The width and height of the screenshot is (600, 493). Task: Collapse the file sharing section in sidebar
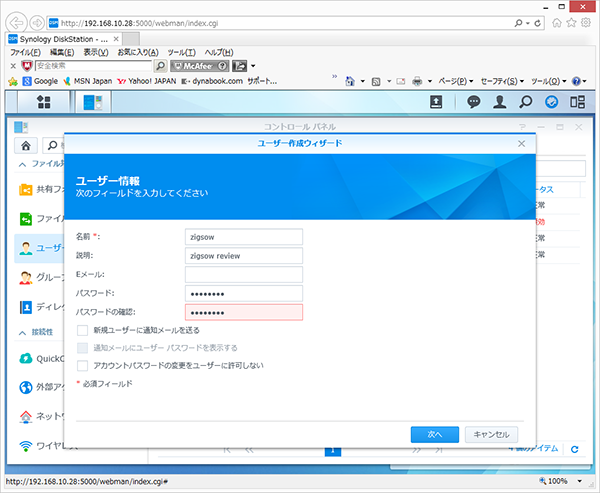23,165
